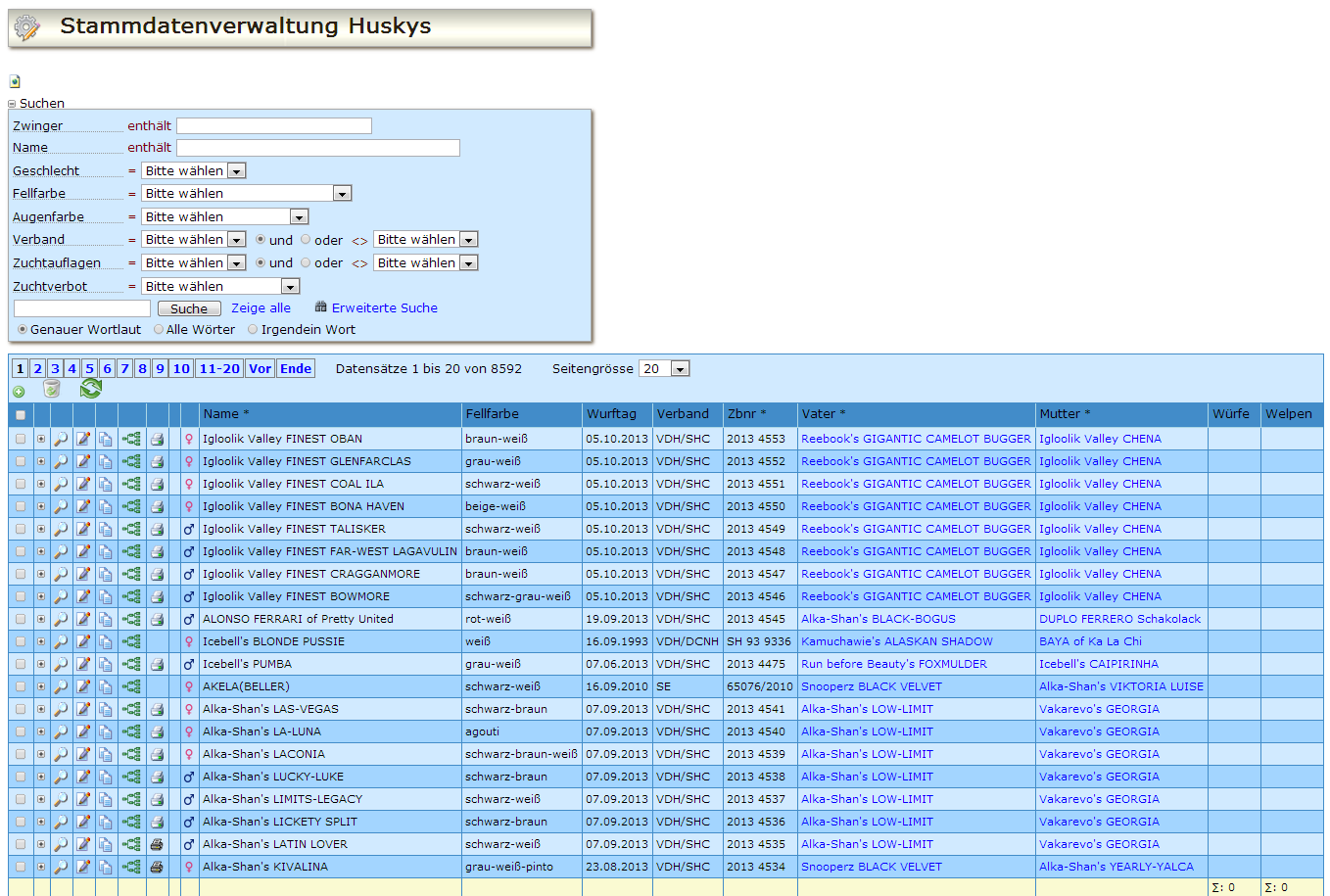1330x896 pixels.
Task: Copy the Igloolik Valley FINEST COAL ILA record
Action: pyautogui.click(x=106, y=484)
